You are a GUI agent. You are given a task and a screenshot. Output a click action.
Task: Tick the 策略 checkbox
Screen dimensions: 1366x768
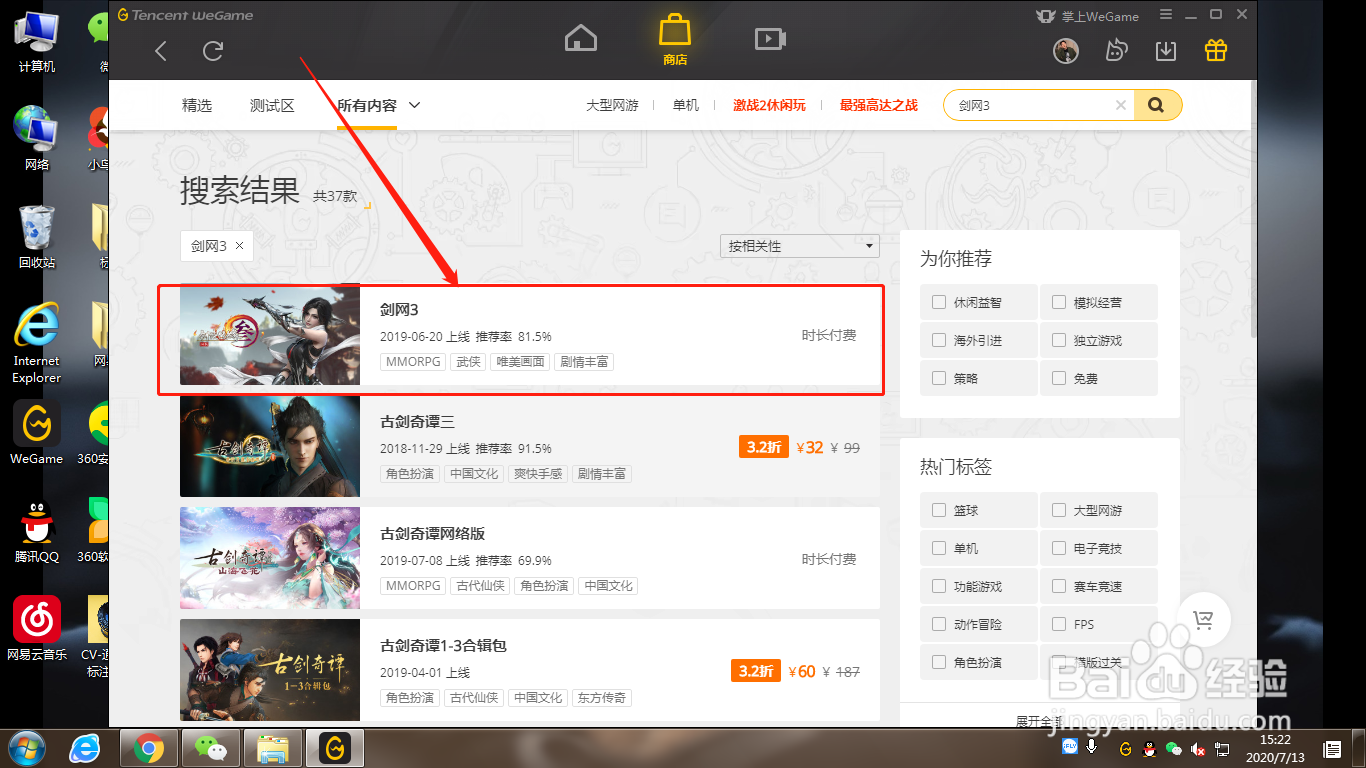point(939,378)
